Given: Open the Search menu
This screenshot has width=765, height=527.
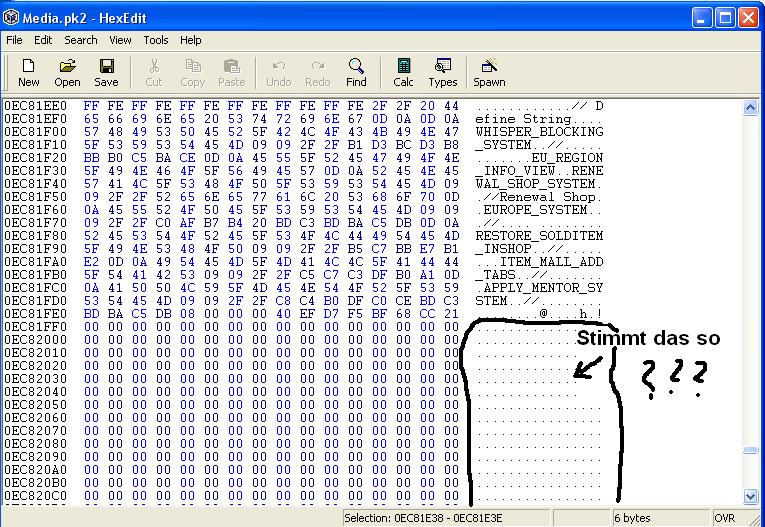Looking at the screenshot, I should click(x=81, y=40).
